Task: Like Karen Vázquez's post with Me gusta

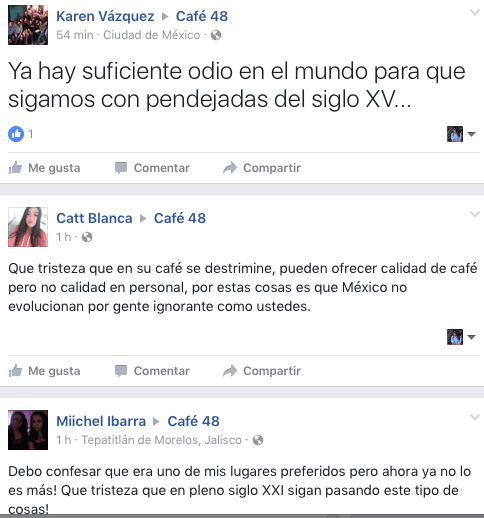Action: click(44, 168)
